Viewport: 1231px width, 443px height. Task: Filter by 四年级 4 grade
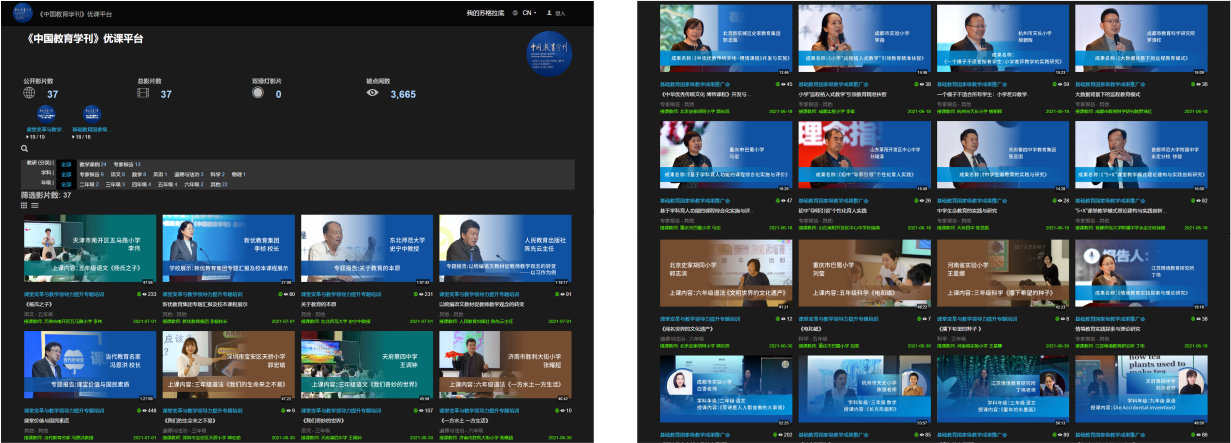[x=141, y=184]
